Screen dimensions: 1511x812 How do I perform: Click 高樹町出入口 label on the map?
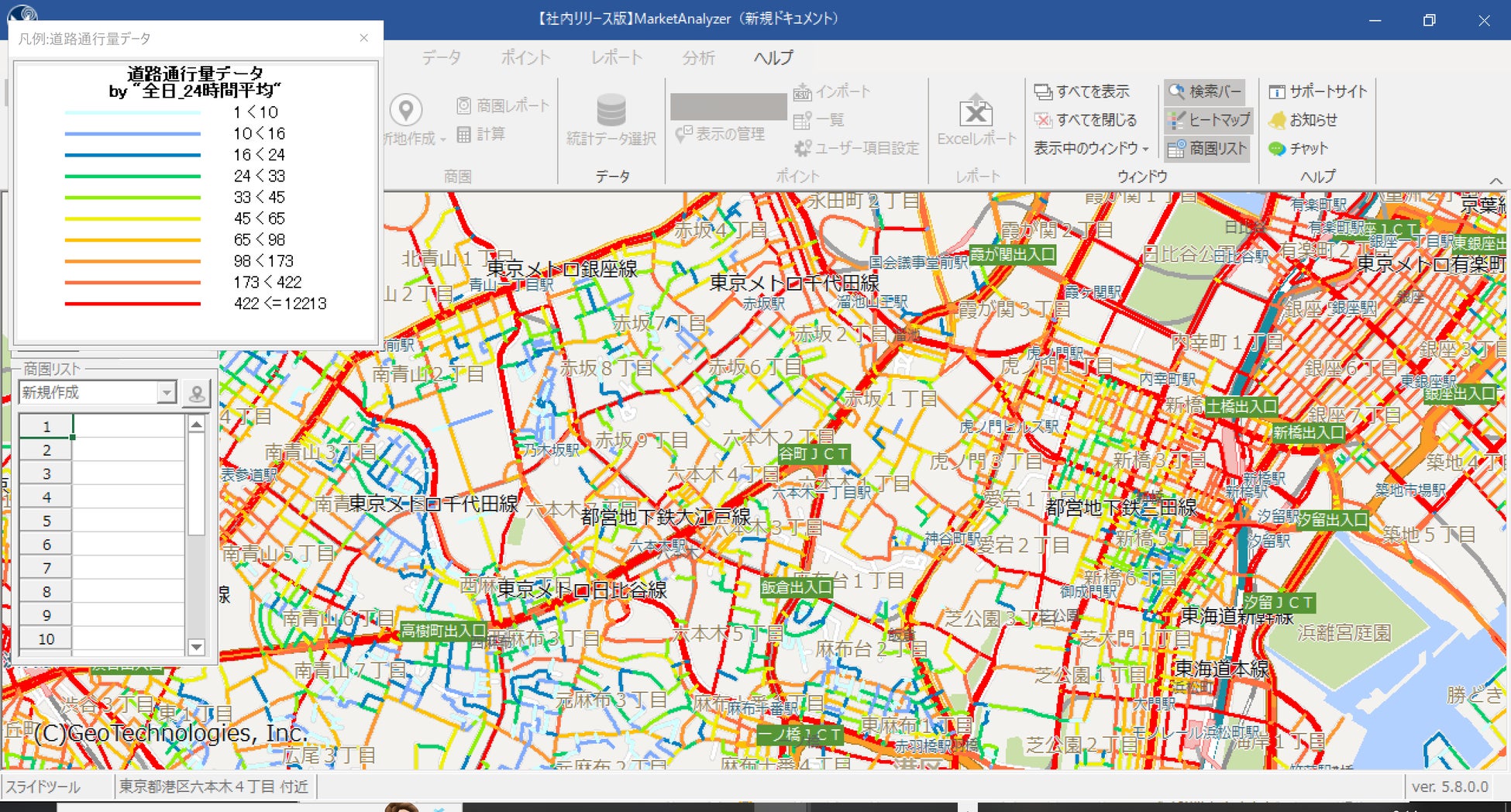[x=443, y=631]
